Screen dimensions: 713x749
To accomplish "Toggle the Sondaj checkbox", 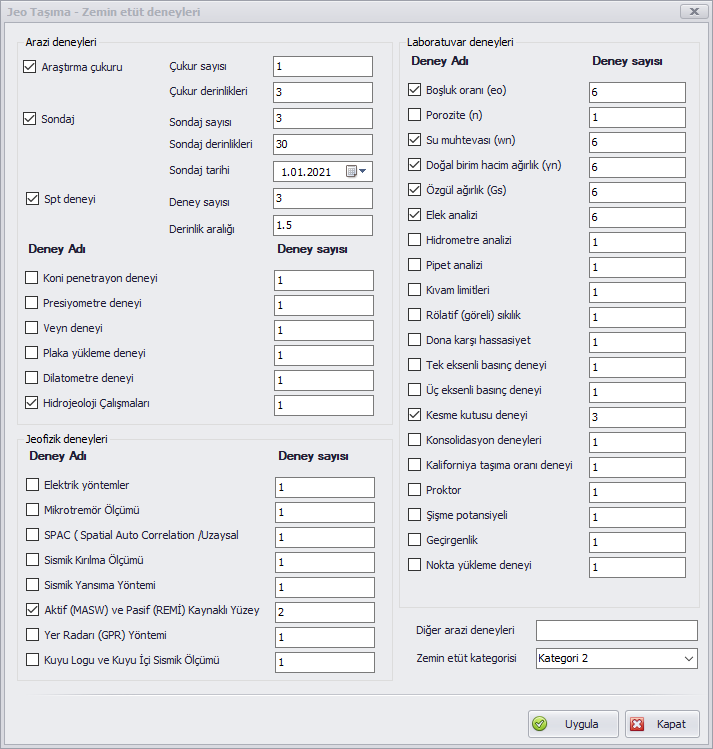I will pos(30,118).
